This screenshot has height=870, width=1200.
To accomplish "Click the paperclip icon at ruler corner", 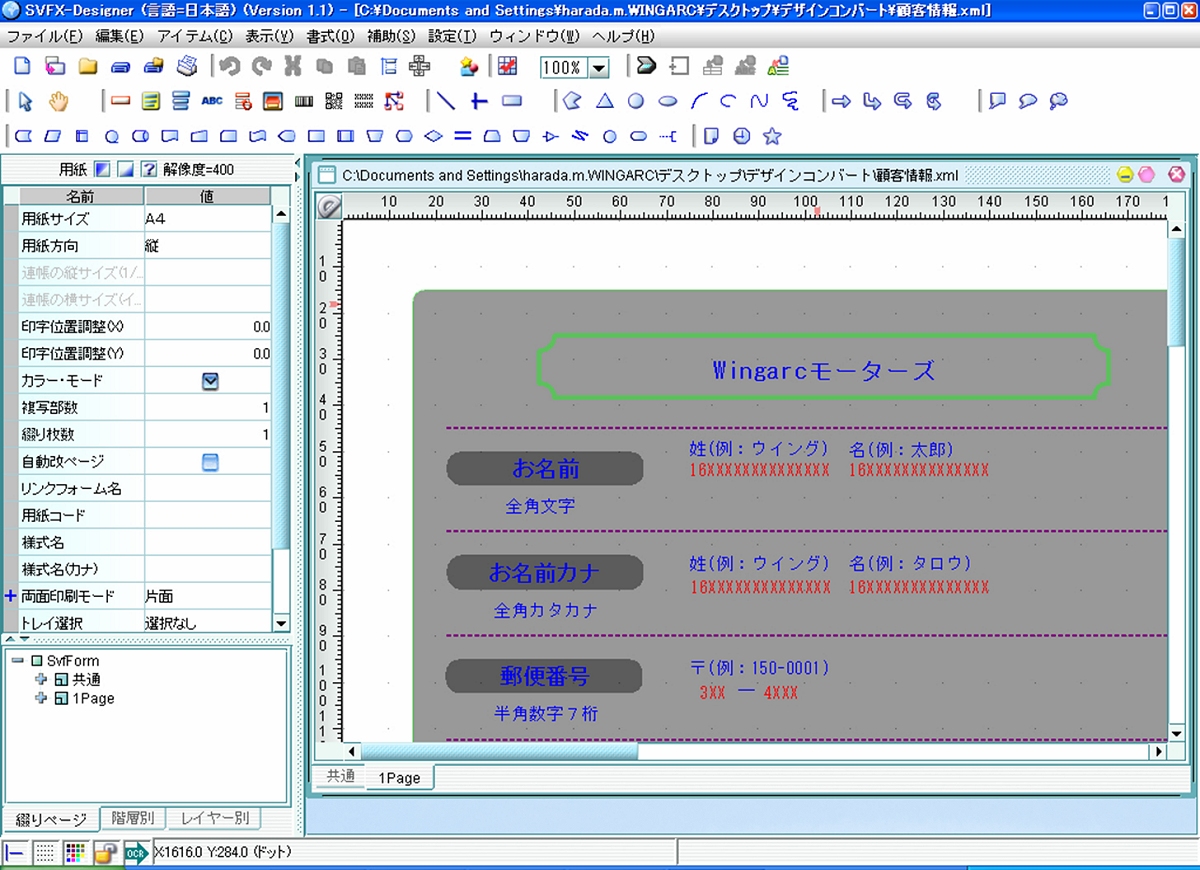I will pyautogui.click(x=328, y=206).
